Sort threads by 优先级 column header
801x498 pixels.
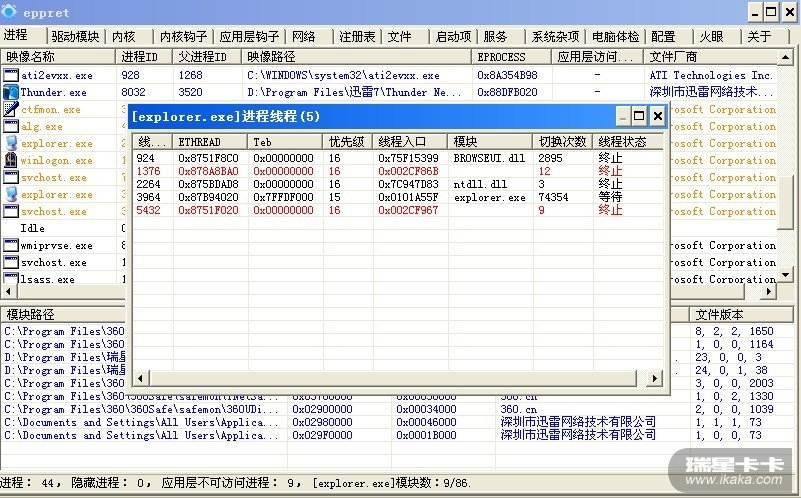point(348,141)
